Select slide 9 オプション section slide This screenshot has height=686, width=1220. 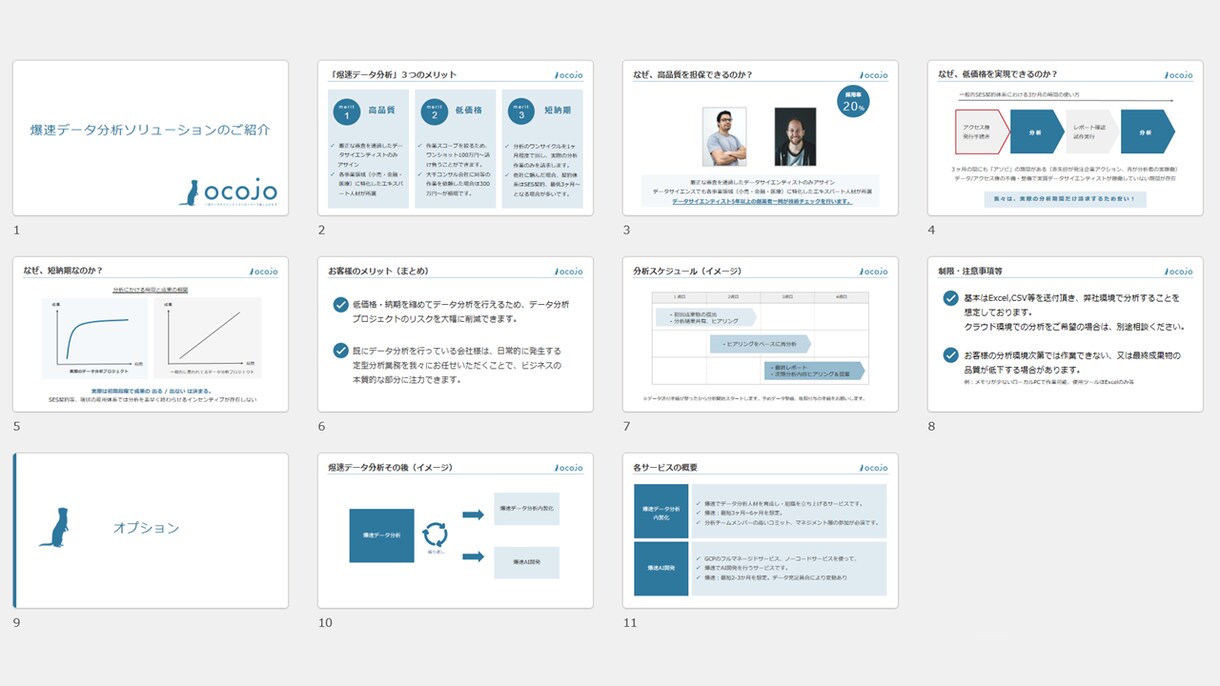[150, 530]
